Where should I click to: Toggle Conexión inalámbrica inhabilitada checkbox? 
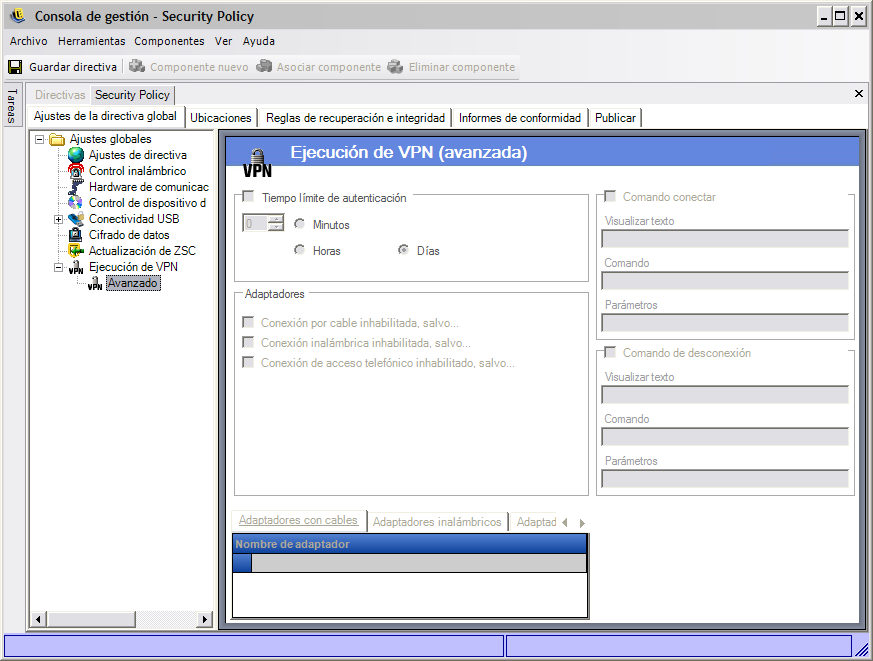coord(248,342)
